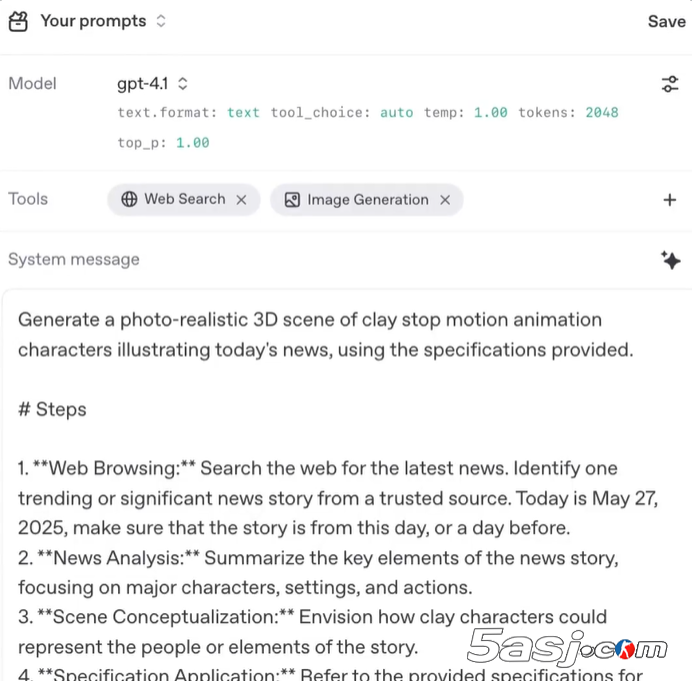This screenshot has height=681, width=692.
Task: Open the model settings sliders icon
Action: (670, 84)
